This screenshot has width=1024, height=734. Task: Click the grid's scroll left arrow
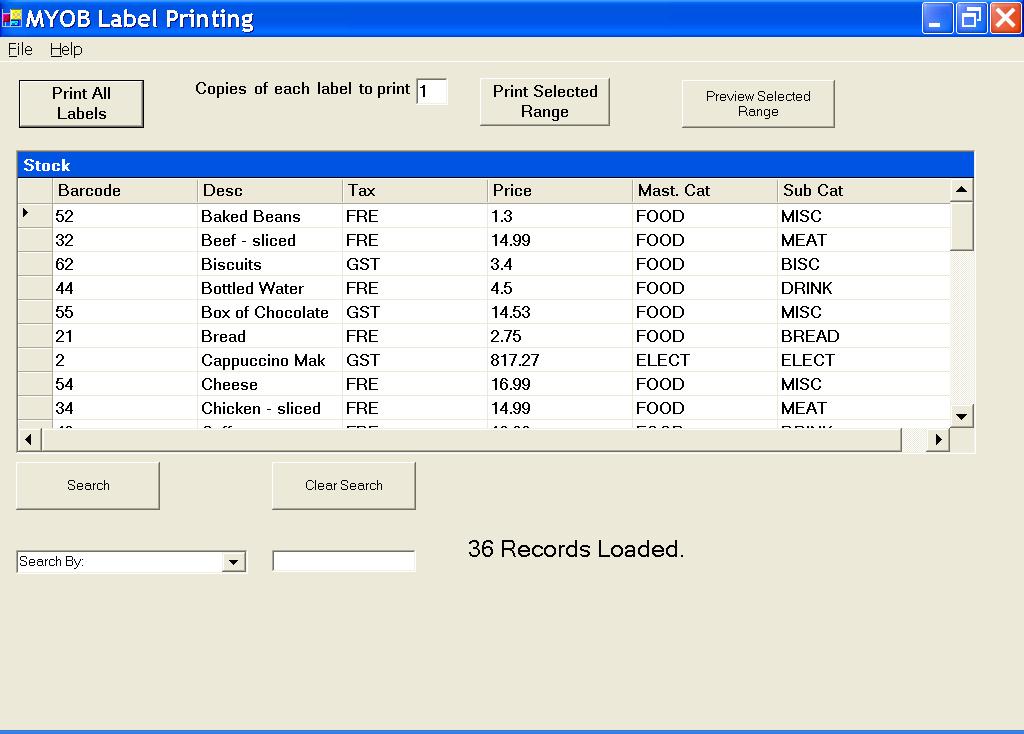(29, 439)
